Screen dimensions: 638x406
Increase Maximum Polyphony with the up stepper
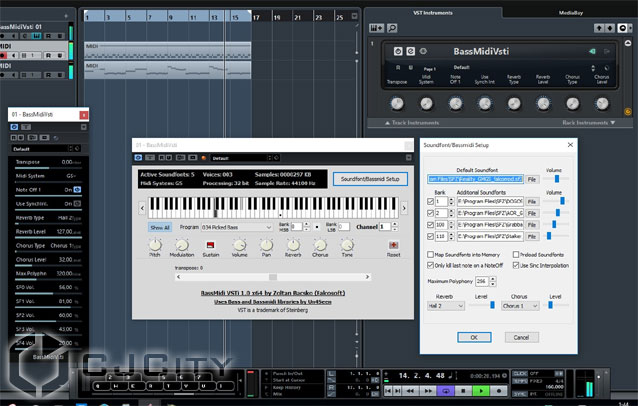493,279
